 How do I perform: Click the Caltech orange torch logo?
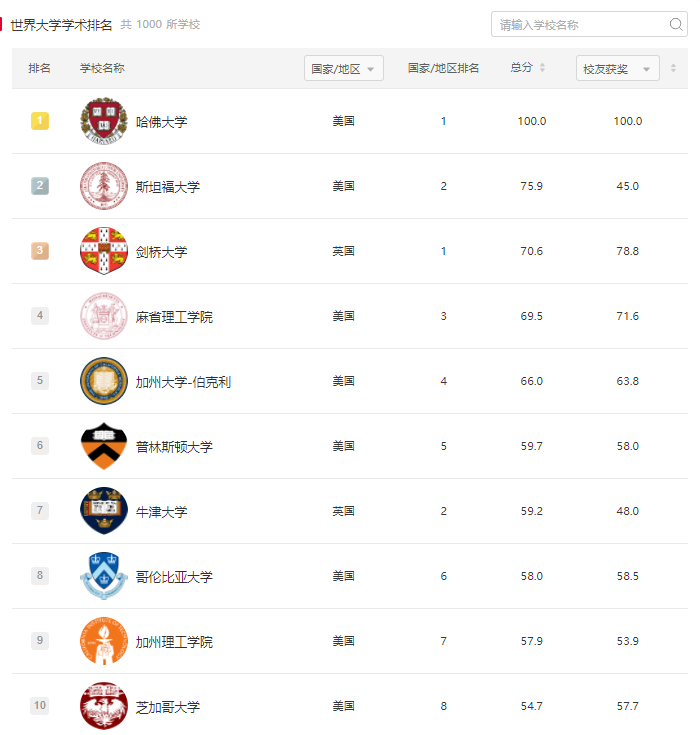pyautogui.click(x=104, y=641)
